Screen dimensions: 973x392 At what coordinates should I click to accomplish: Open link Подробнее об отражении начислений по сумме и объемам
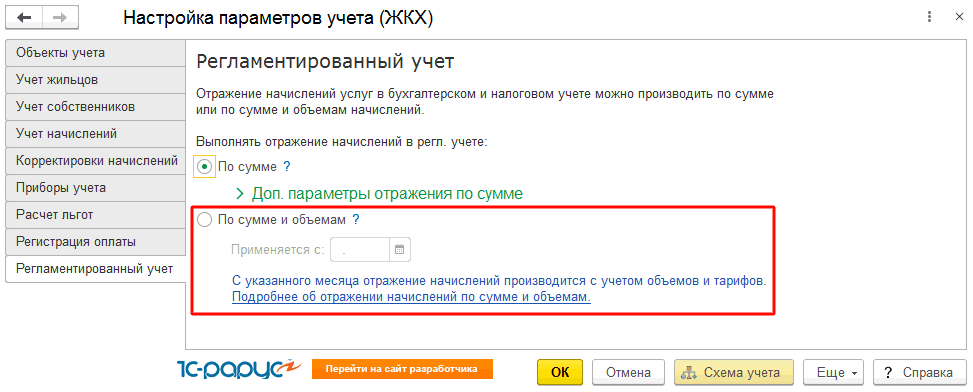(x=411, y=297)
